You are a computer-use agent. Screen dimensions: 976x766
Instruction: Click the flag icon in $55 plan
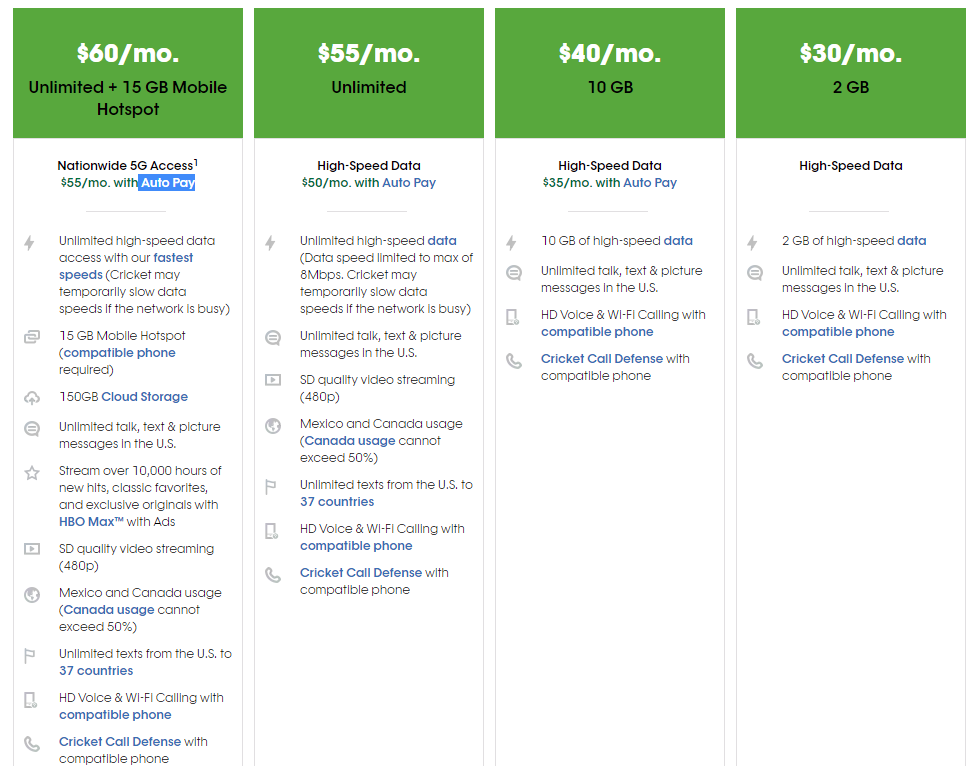tap(272, 487)
